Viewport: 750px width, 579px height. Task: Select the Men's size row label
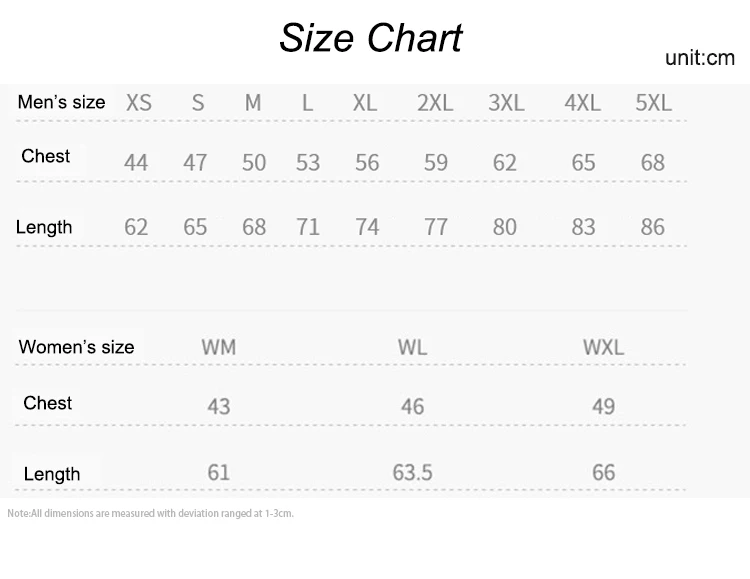coord(61,102)
